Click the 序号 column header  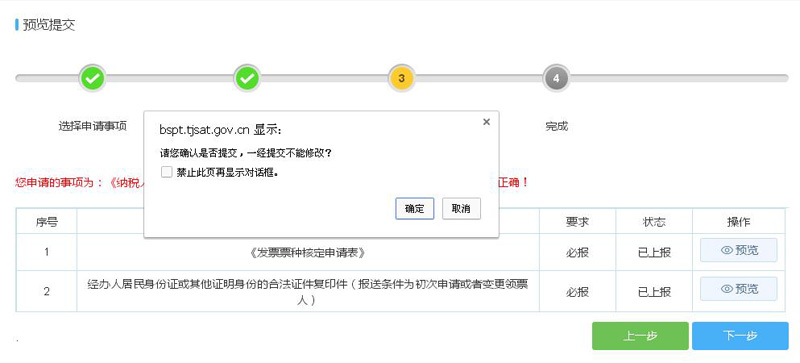(46, 222)
